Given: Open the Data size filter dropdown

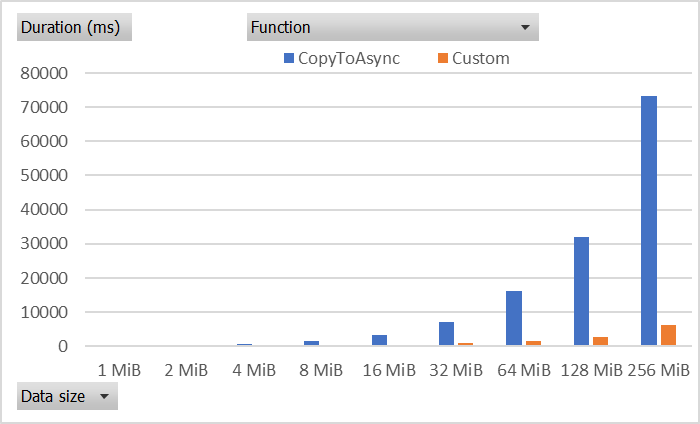Looking at the screenshot, I should (103, 397).
